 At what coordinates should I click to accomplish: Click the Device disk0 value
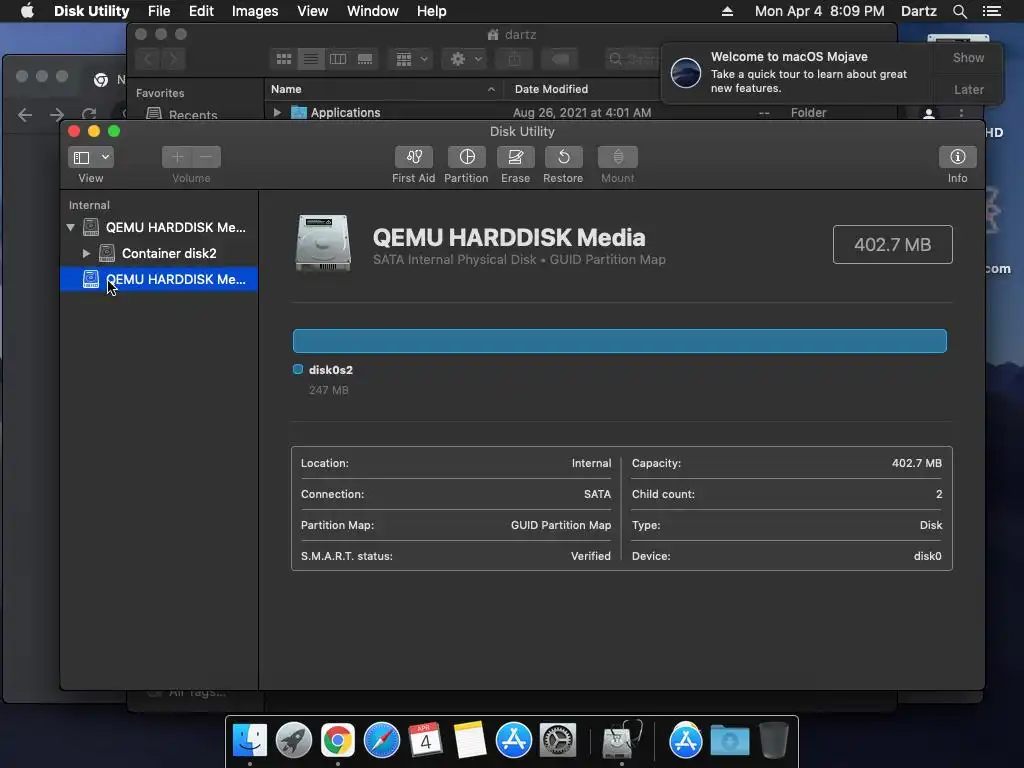point(927,556)
